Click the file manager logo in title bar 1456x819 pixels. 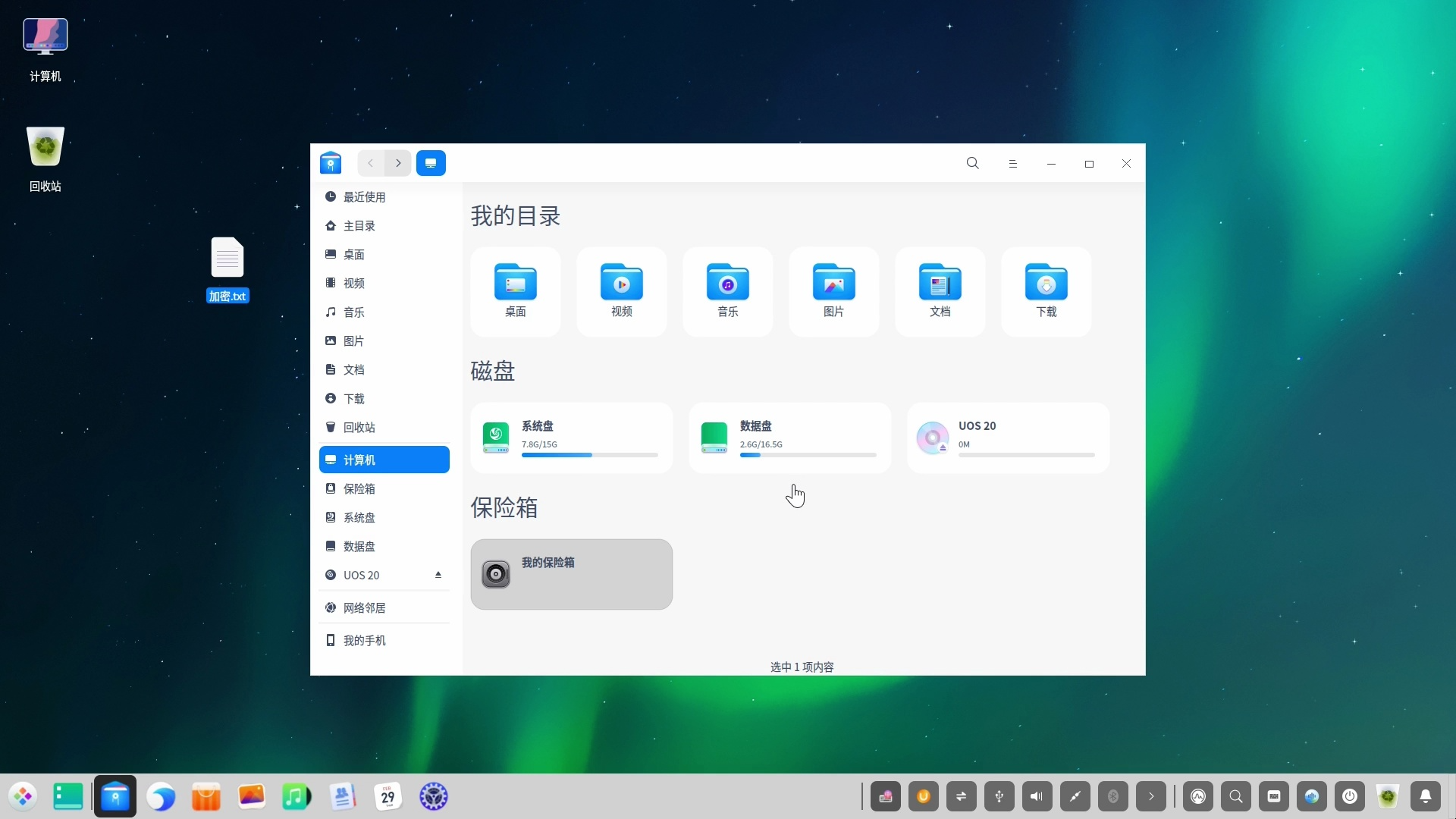(x=331, y=163)
